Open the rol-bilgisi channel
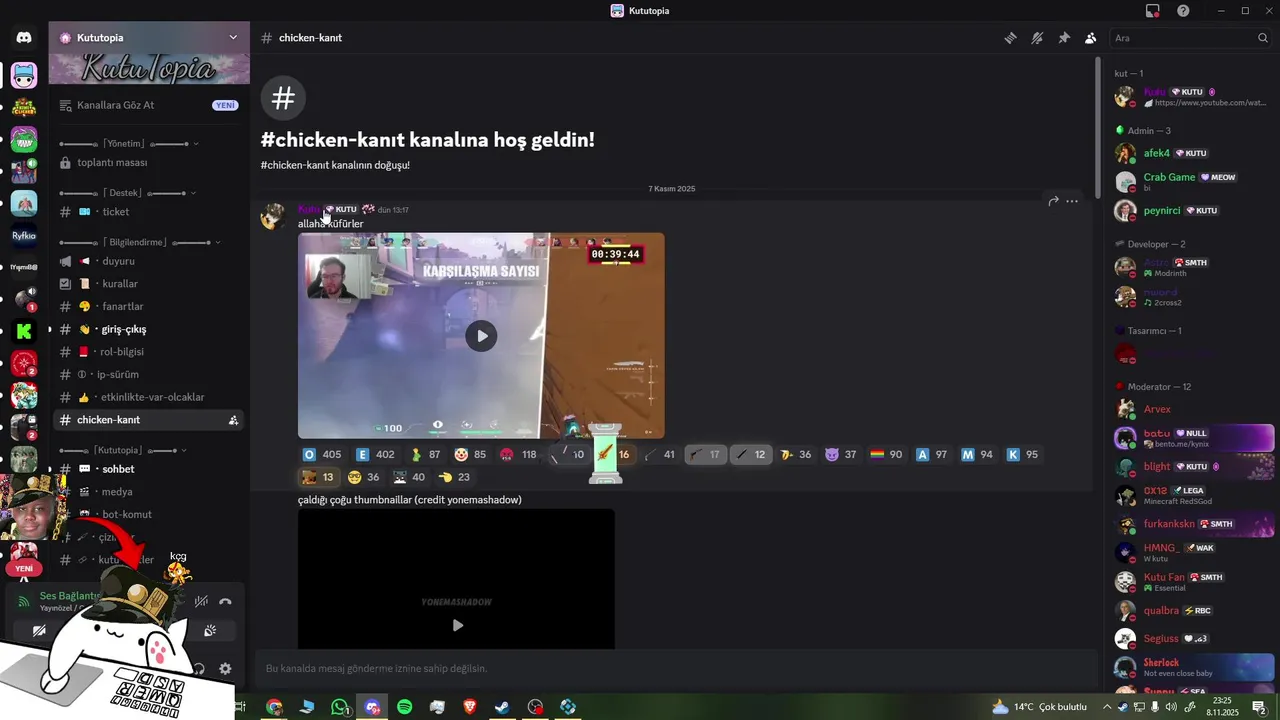Screen dimensions: 1280x720 pos(148,352)
